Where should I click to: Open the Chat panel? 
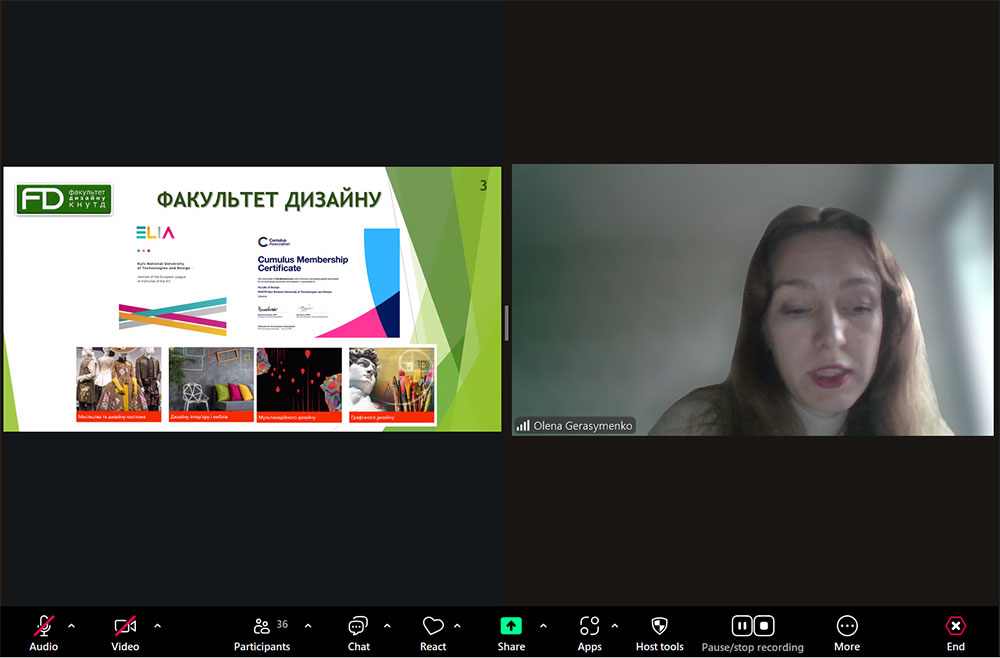click(x=358, y=633)
